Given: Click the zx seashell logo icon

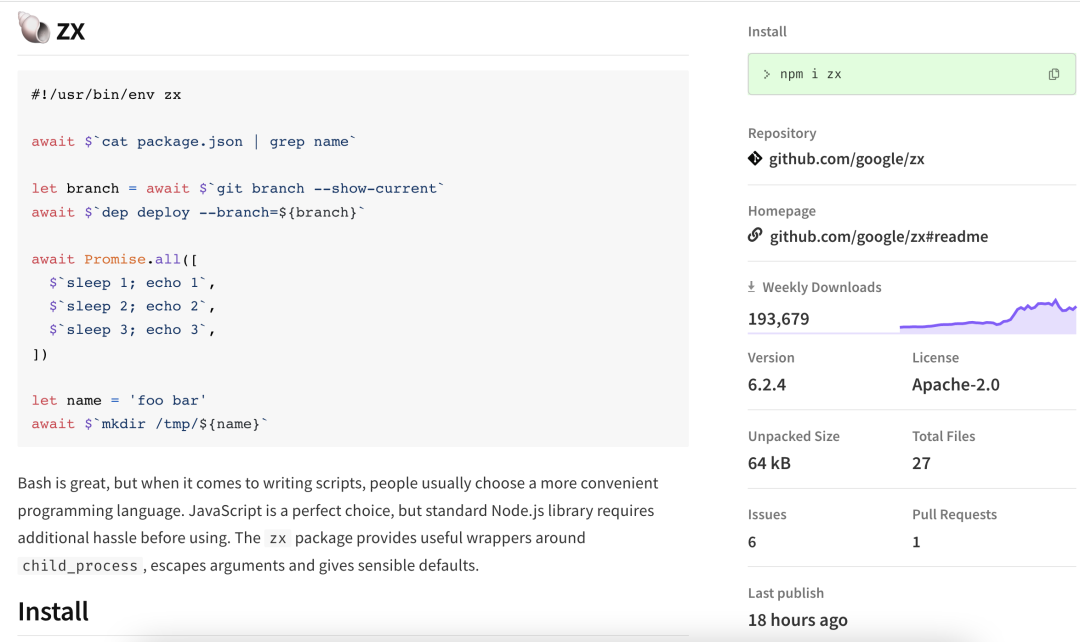Looking at the screenshot, I should point(34,29).
